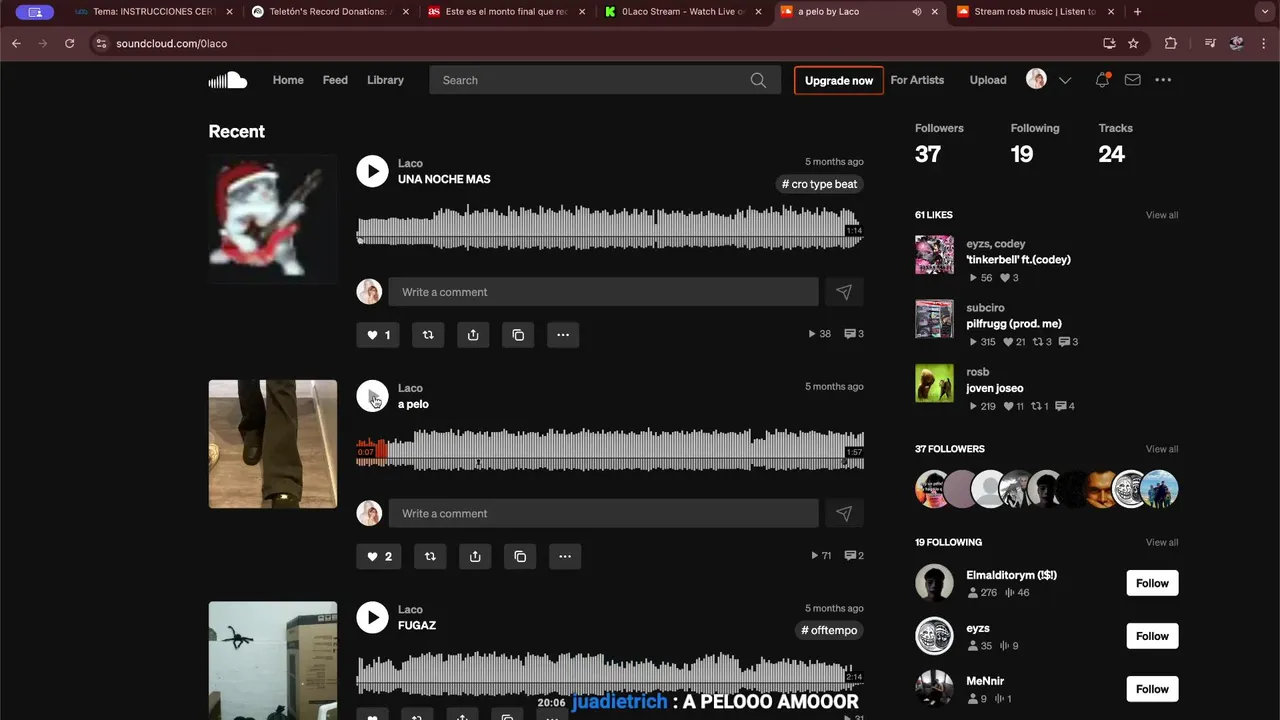Open a new browser tab
The image size is (1280, 720).
coord(1137,12)
